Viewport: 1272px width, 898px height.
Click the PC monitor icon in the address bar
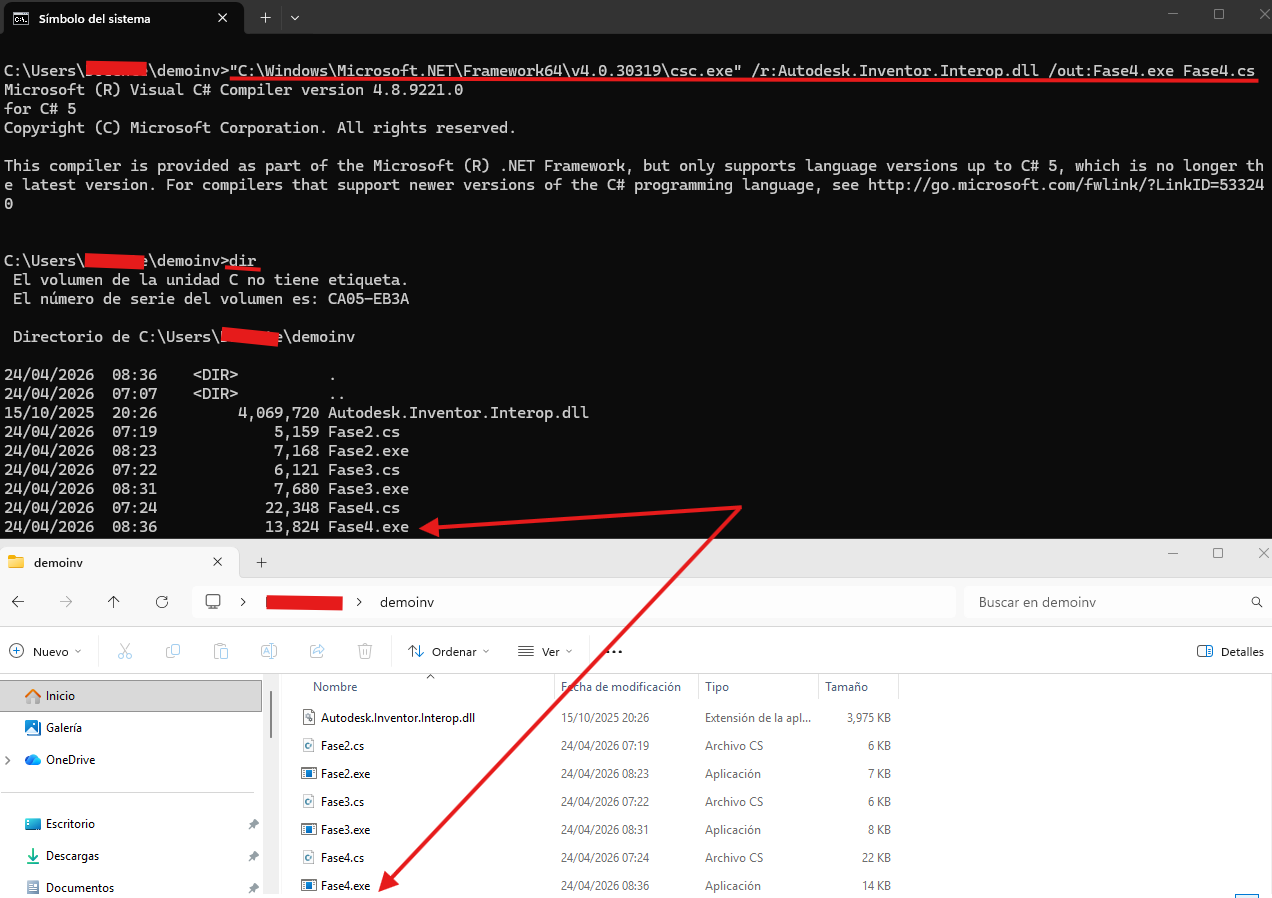tap(212, 602)
